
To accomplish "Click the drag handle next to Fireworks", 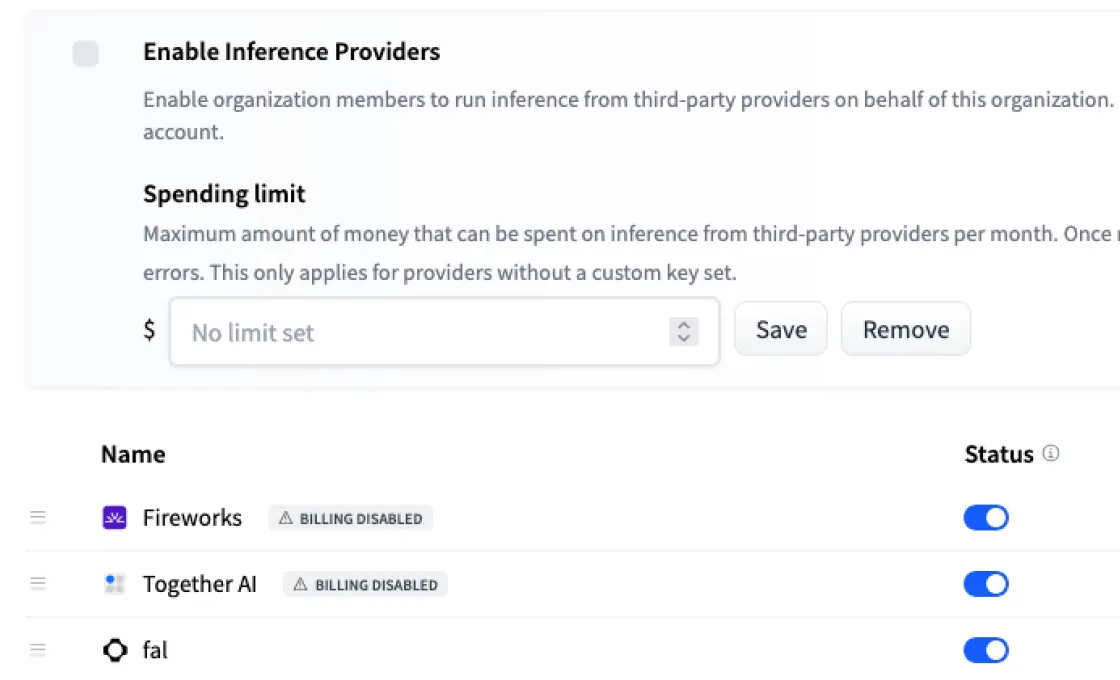I will point(38,517).
